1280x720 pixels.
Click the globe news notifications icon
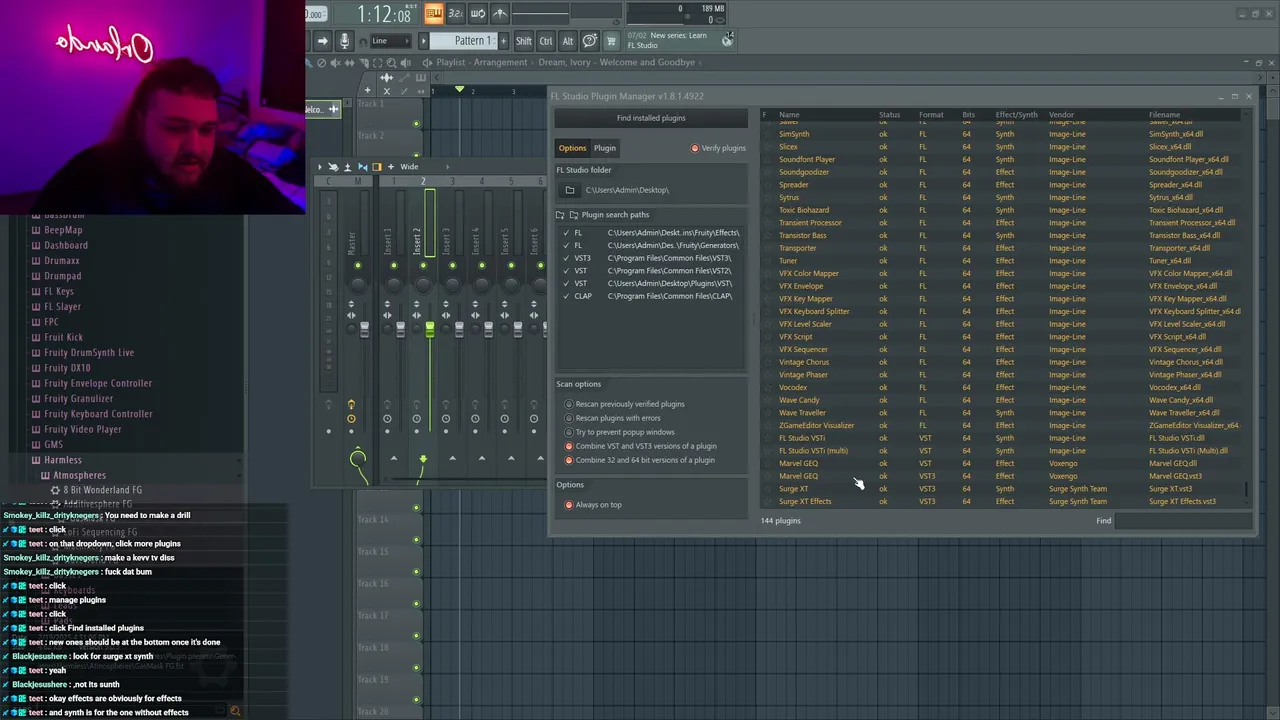(728, 39)
